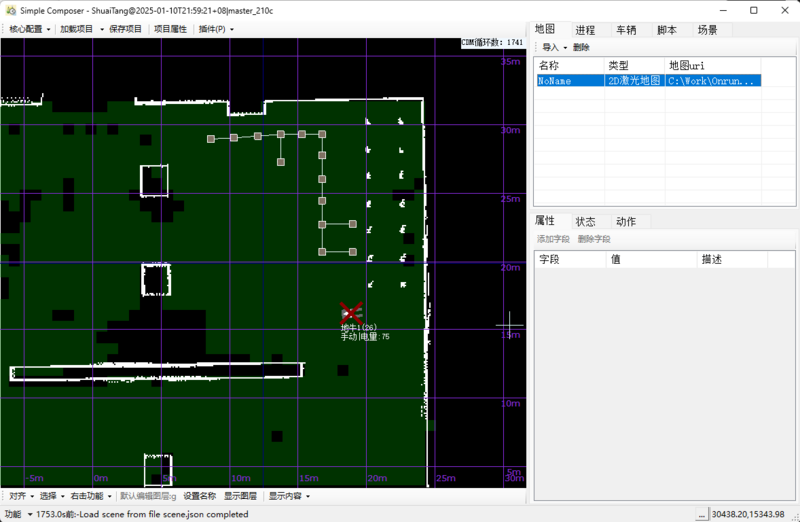Open the 插件(P) menu
The image size is (800, 522).
pyautogui.click(x=215, y=29)
